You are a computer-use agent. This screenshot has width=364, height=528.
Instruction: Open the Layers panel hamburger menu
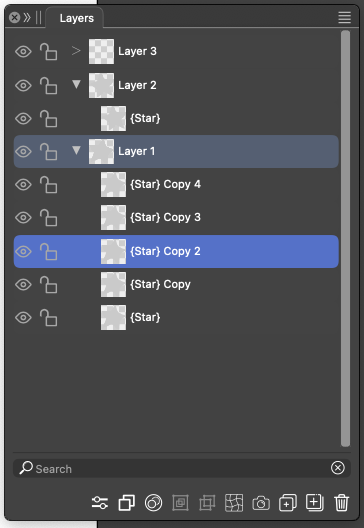click(344, 18)
